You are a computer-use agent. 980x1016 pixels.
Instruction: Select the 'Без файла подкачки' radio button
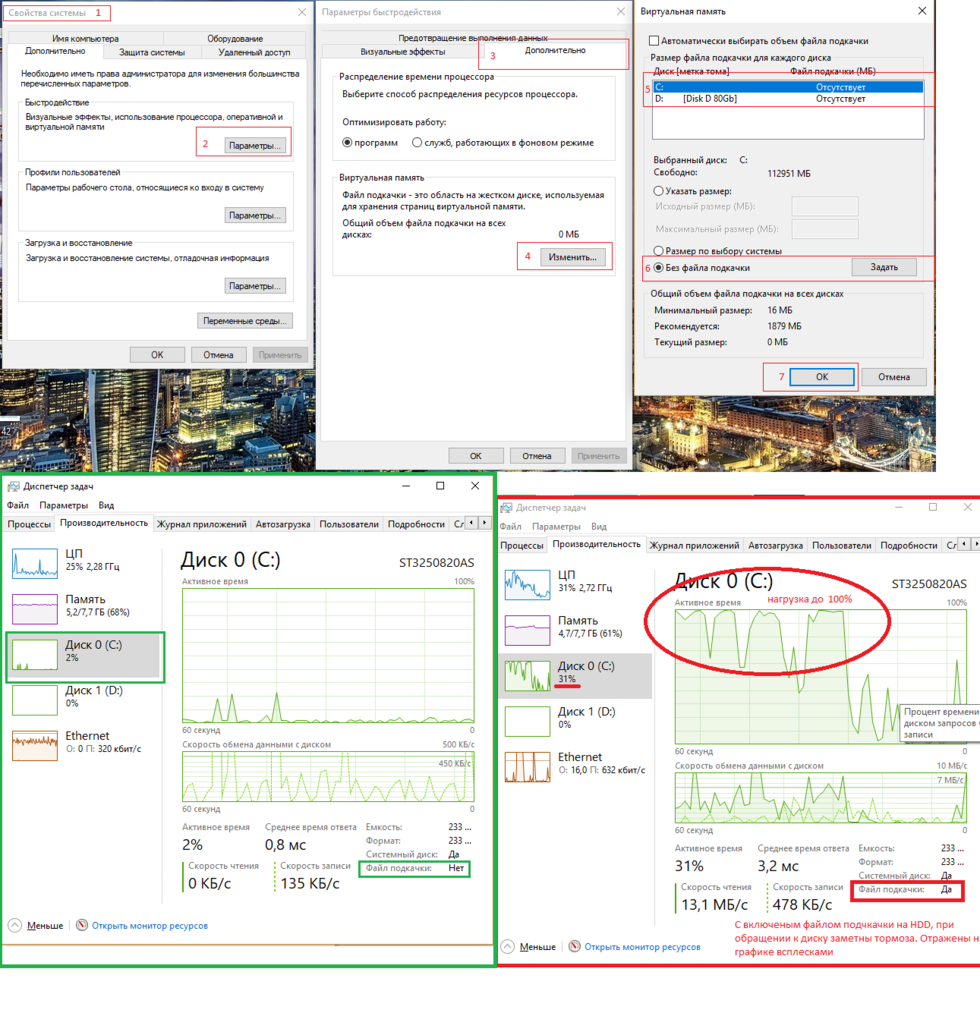pyautogui.click(x=658, y=268)
